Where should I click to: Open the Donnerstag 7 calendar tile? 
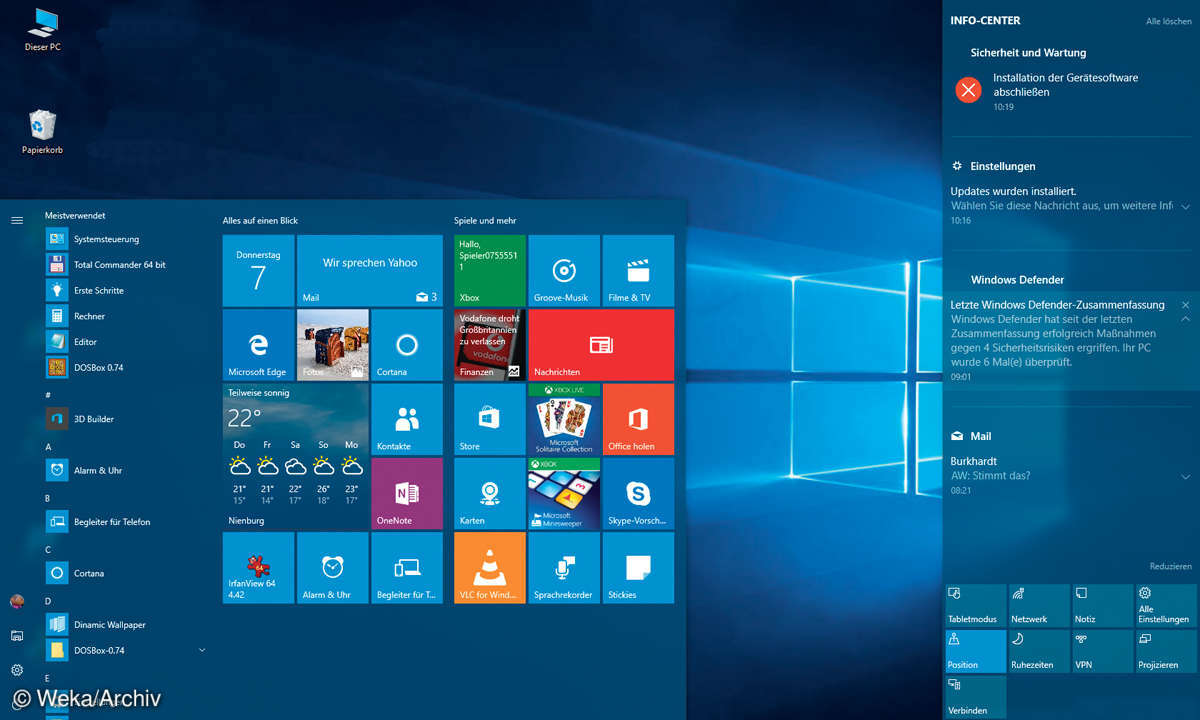(258, 271)
